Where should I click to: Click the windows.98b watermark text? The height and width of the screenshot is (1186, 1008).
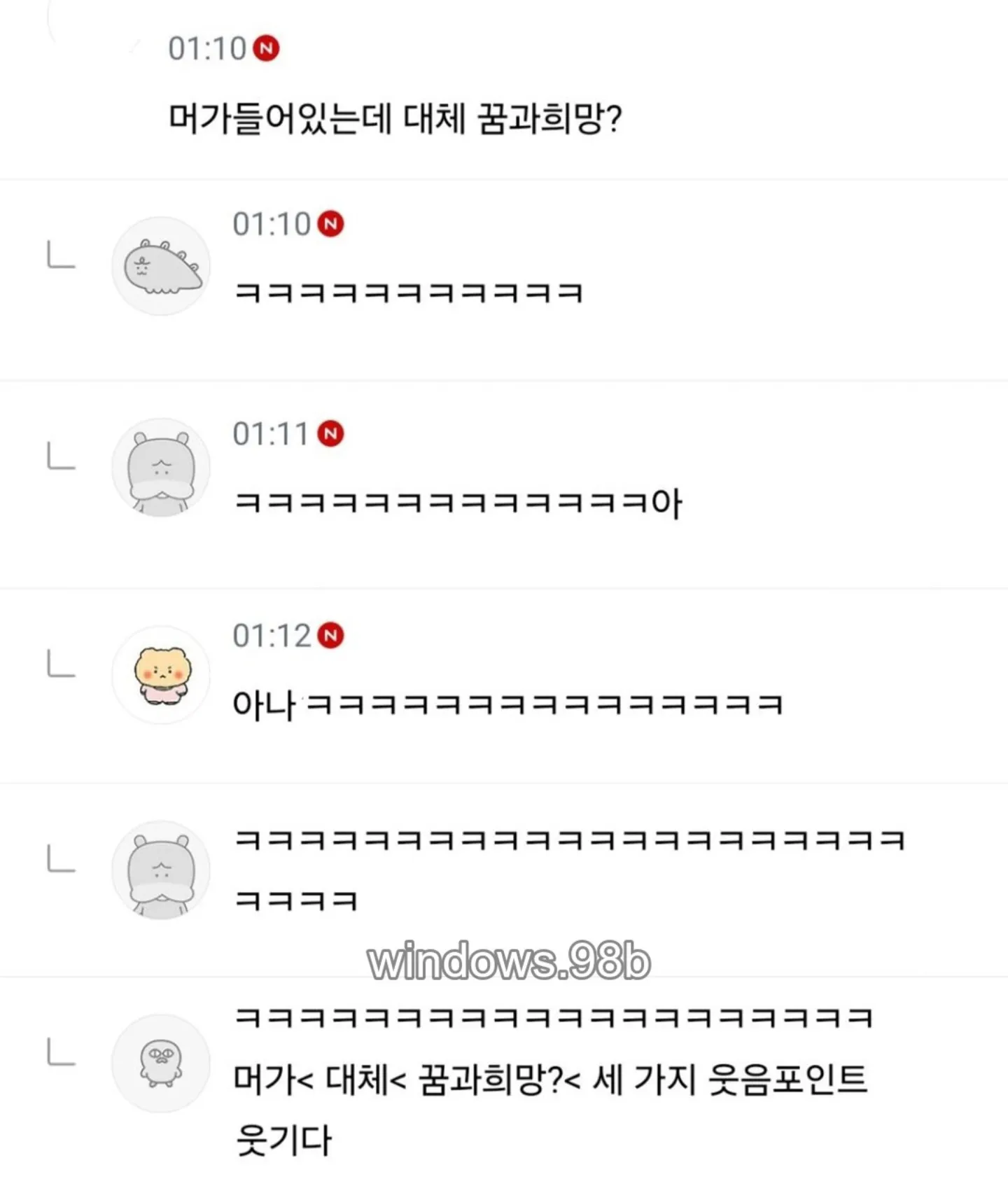pos(509,962)
